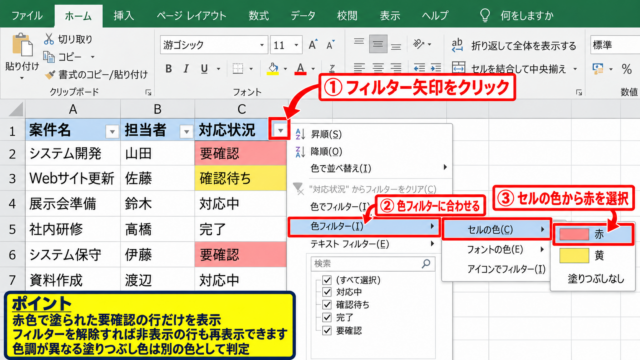The image size is (640, 360).
Task: Open the 案件名 column filter arrow
Action: click(x=111, y=131)
